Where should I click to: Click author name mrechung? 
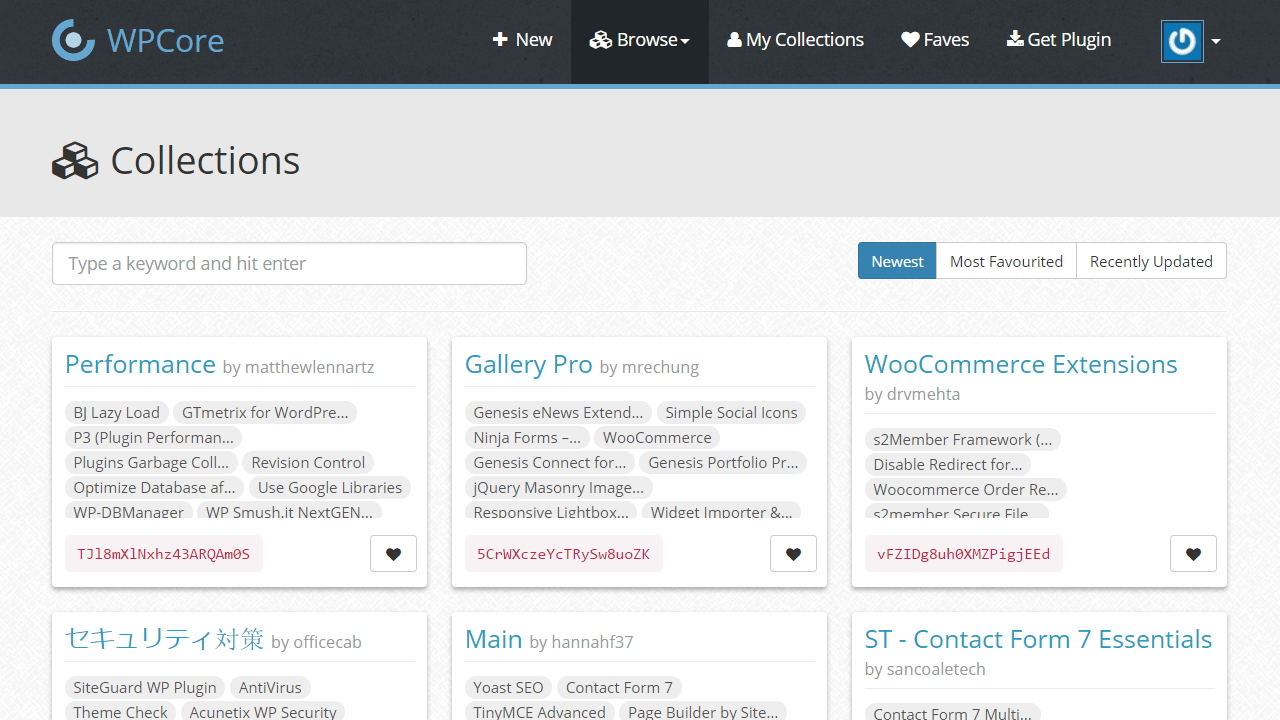[x=660, y=367]
